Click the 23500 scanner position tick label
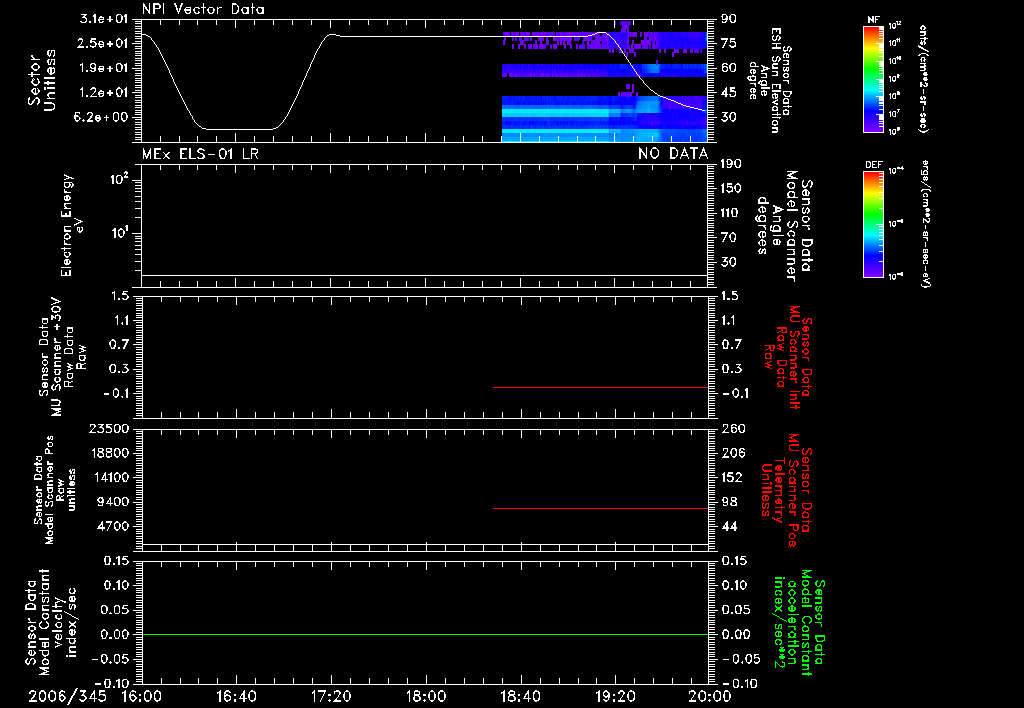Image resolution: width=1024 pixels, height=708 pixels. [110, 429]
